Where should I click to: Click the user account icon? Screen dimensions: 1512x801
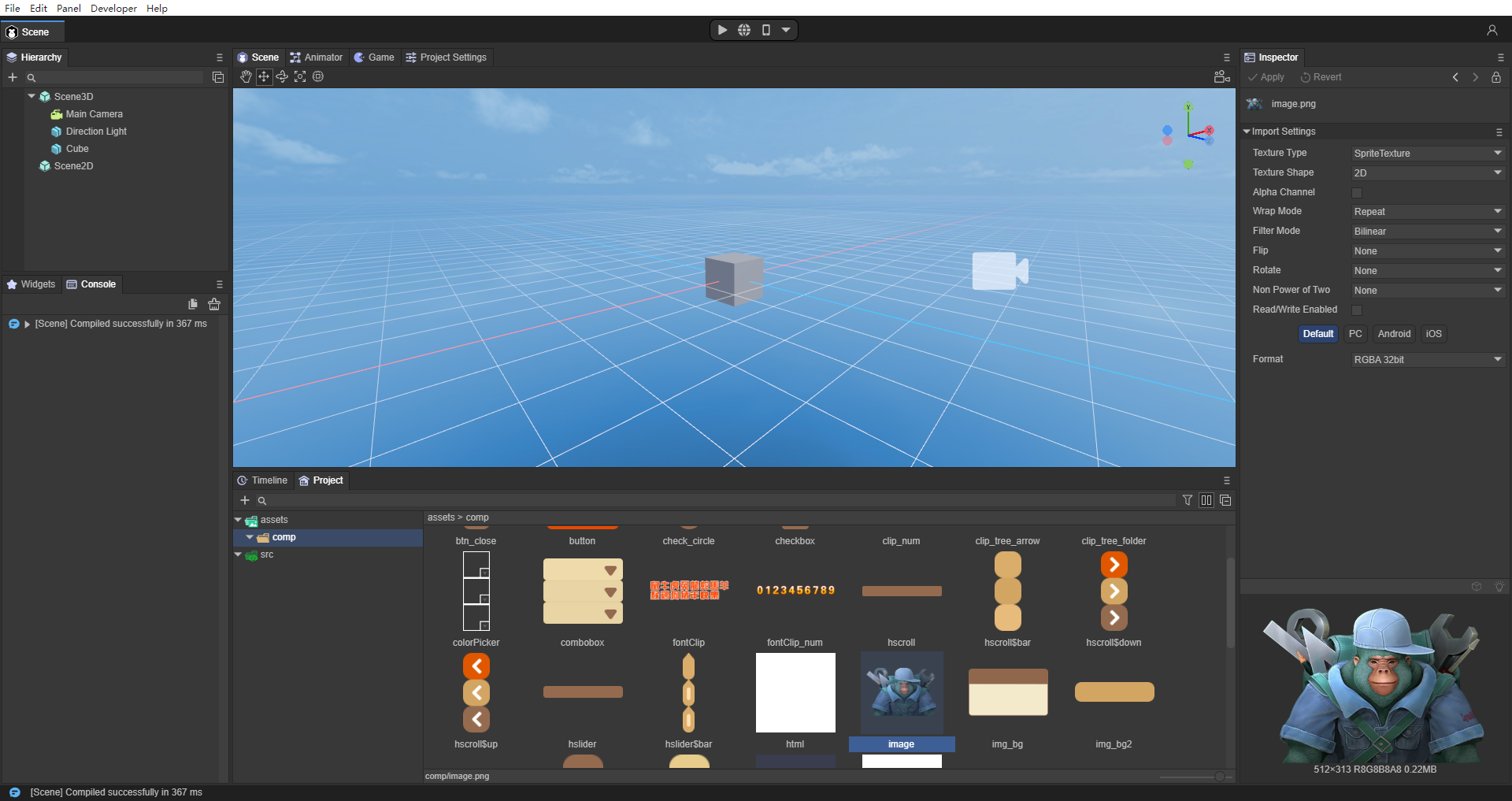pos(1492,30)
